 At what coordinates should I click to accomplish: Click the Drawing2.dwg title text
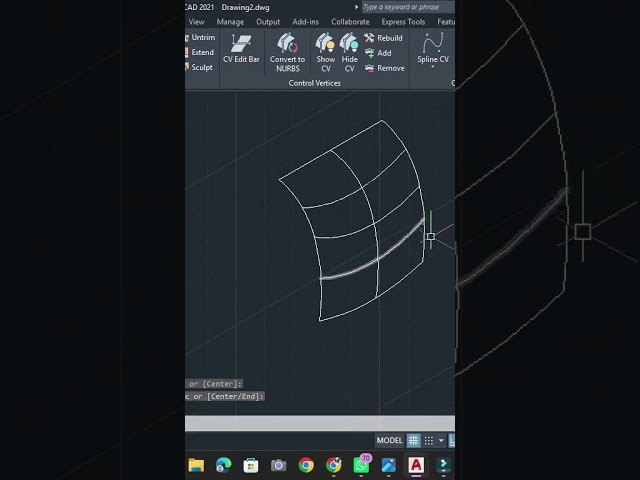[x=245, y=7]
